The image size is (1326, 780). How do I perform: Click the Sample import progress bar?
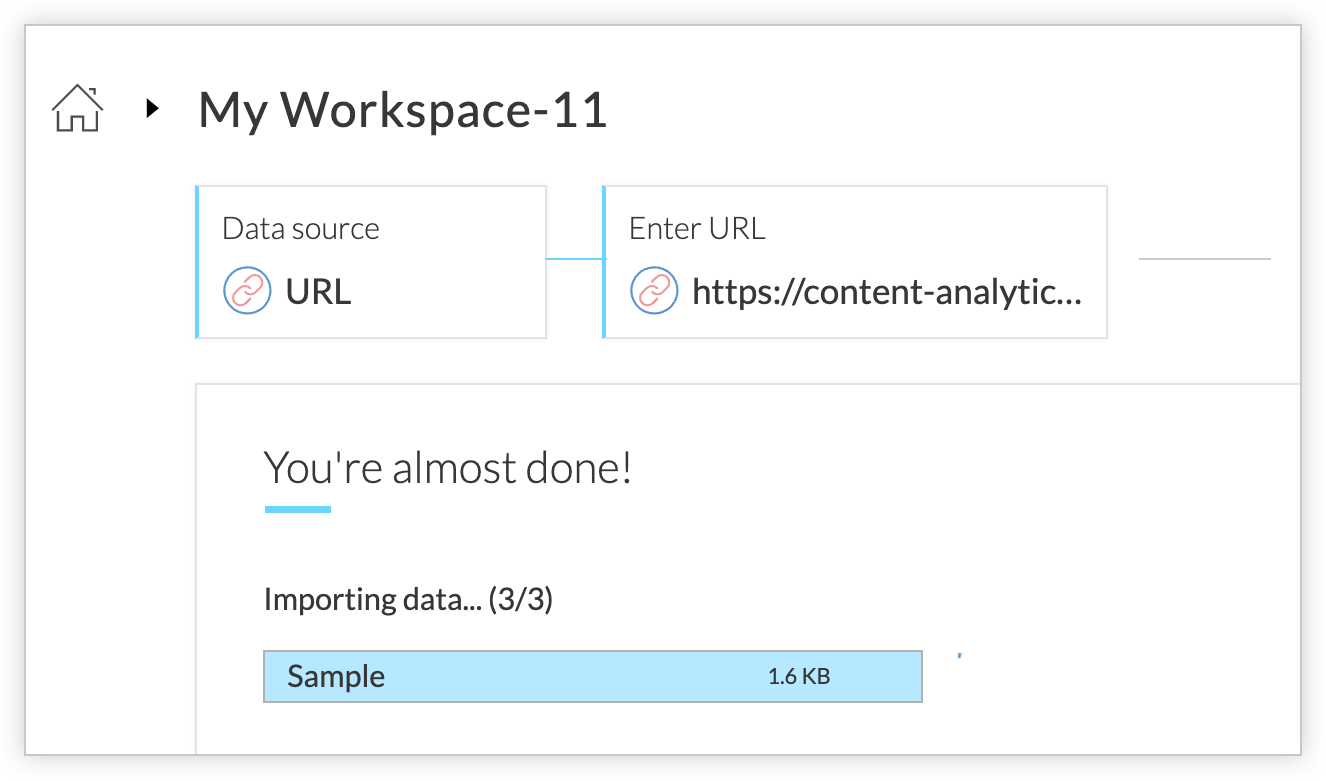(592, 677)
